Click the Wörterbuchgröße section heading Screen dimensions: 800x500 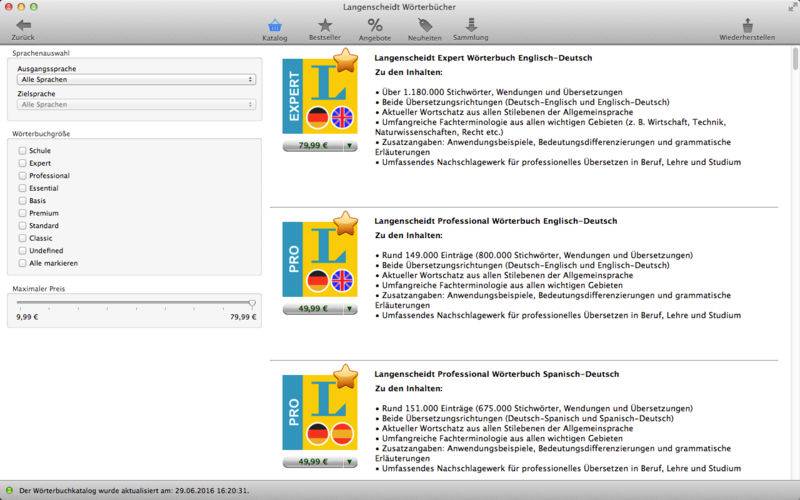point(41,134)
